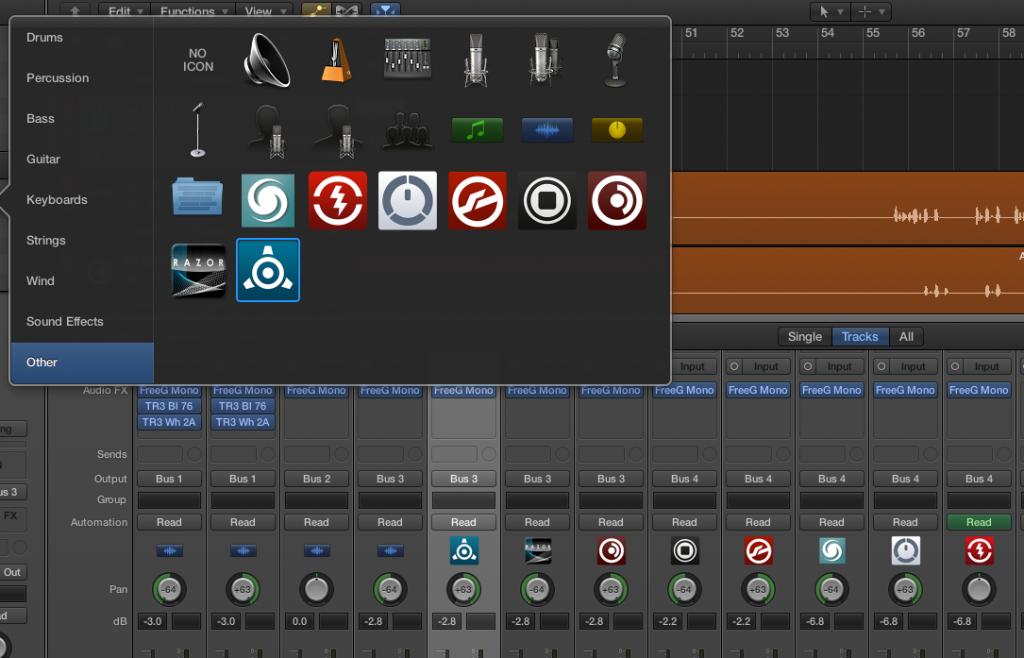The width and height of the screenshot is (1024, 658).
Task: Switch automation of last channel from Read
Action: tap(977, 521)
